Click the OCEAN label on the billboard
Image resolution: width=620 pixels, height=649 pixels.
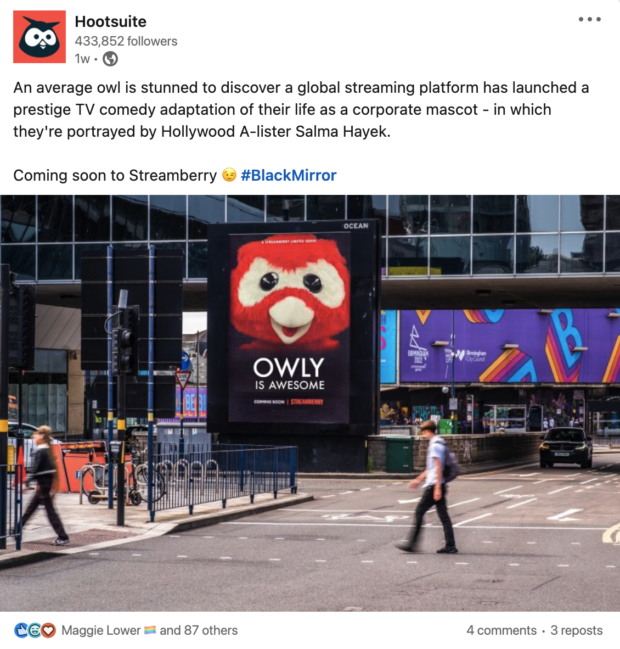356,226
